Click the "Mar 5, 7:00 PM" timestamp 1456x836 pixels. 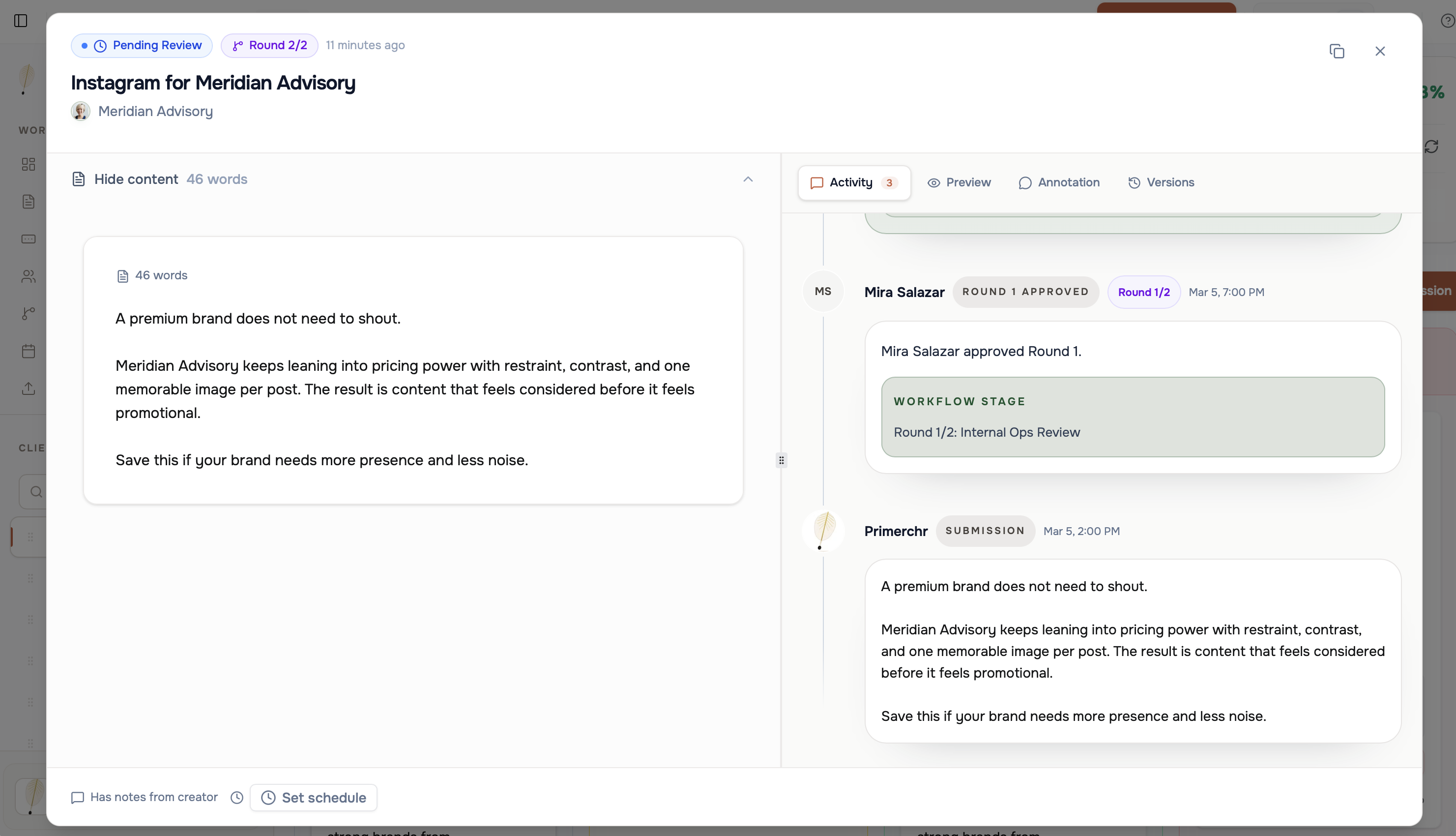coord(1226,292)
